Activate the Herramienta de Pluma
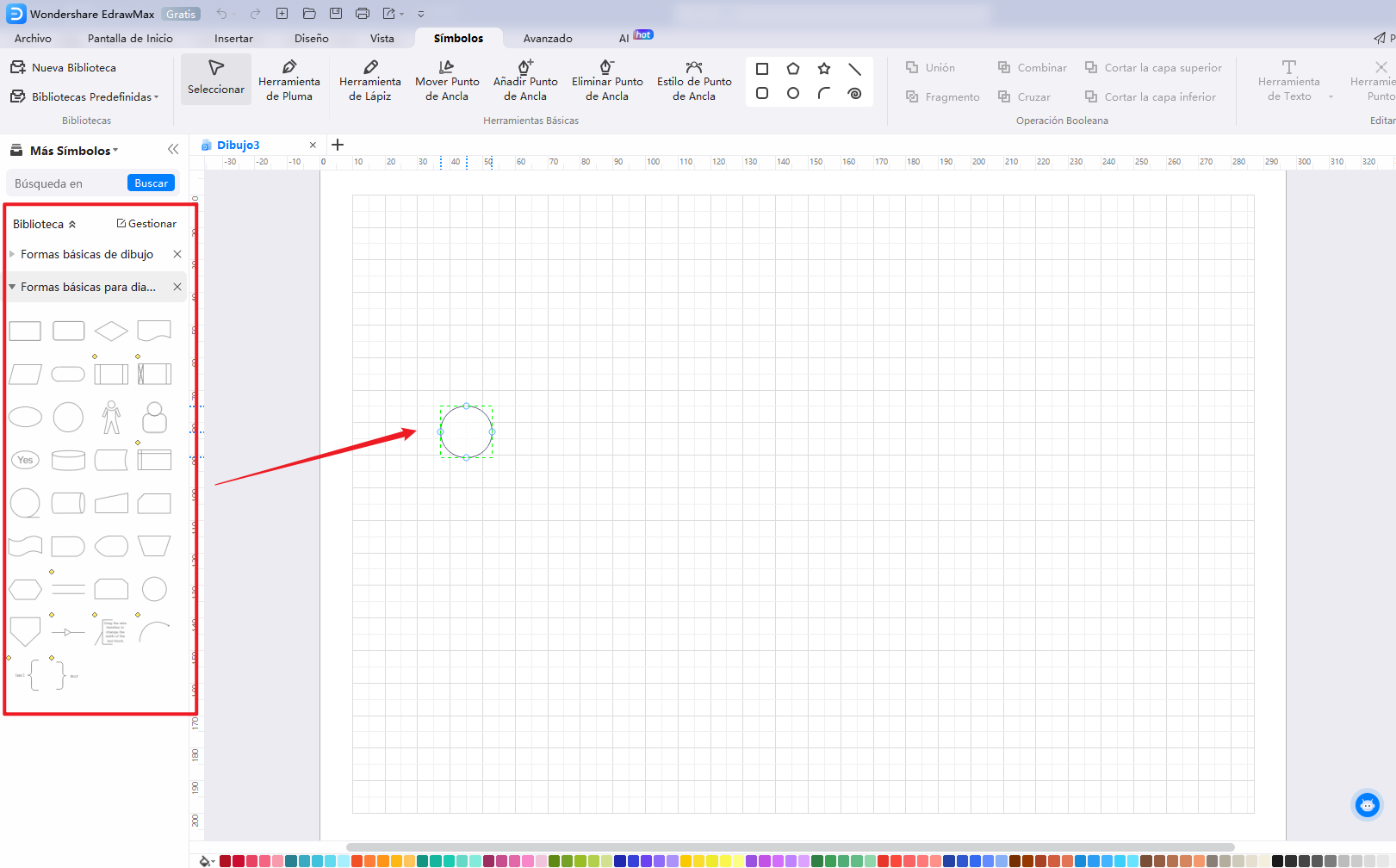 [x=289, y=79]
